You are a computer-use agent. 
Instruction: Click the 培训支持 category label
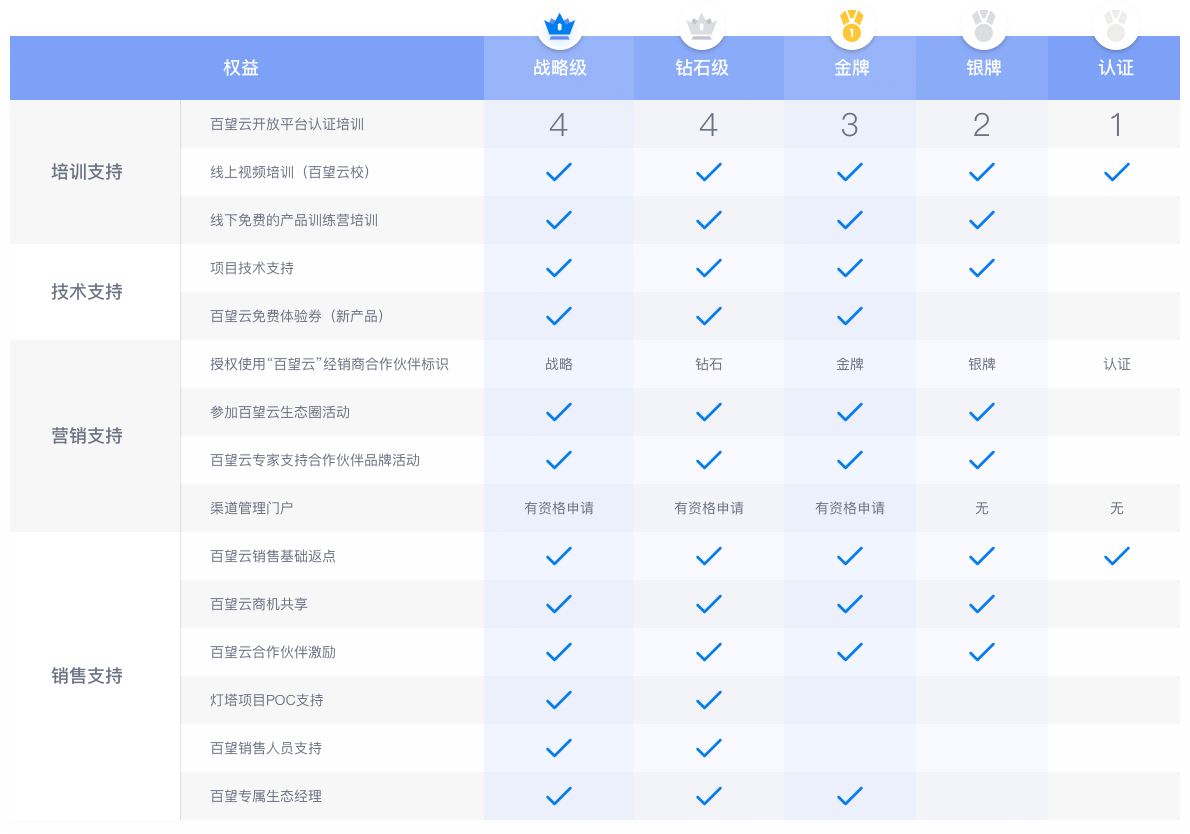tap(87, 172)
